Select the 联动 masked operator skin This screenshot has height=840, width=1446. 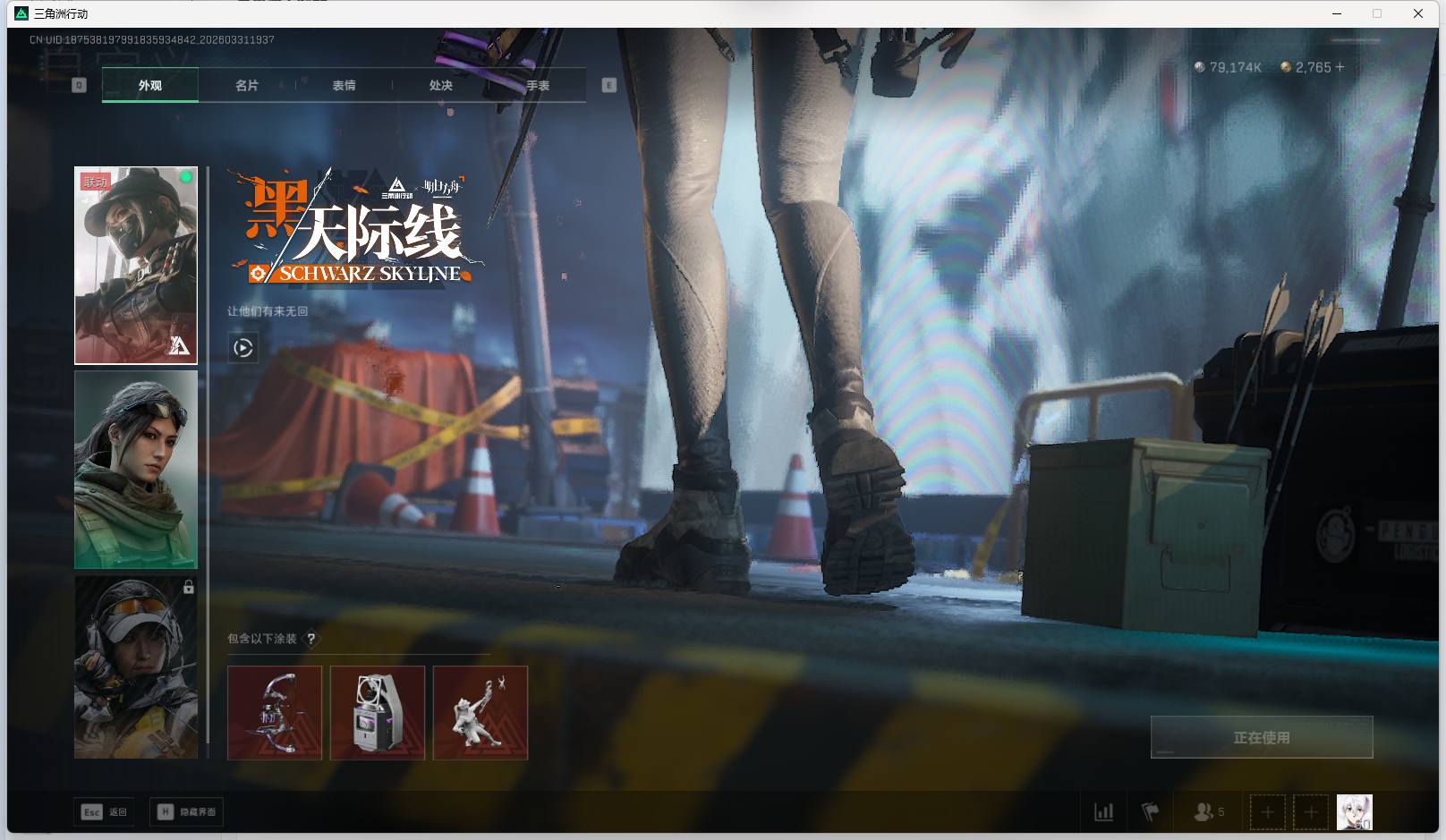[x=136, y=266]
